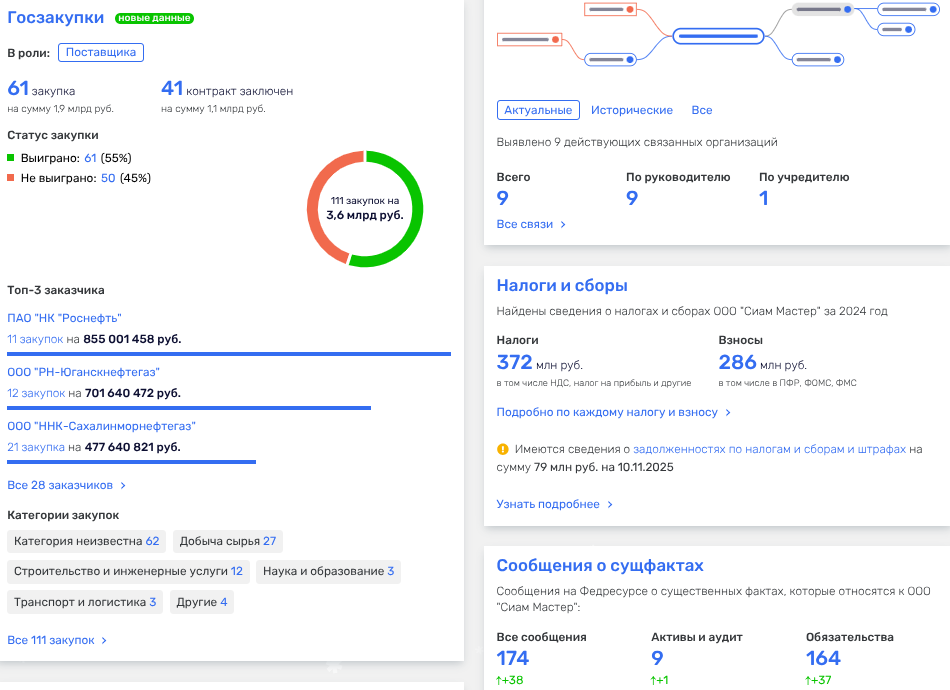Click the red not-won legend marker
Screen dimensions: 950x690
click(x=11, y=178)
